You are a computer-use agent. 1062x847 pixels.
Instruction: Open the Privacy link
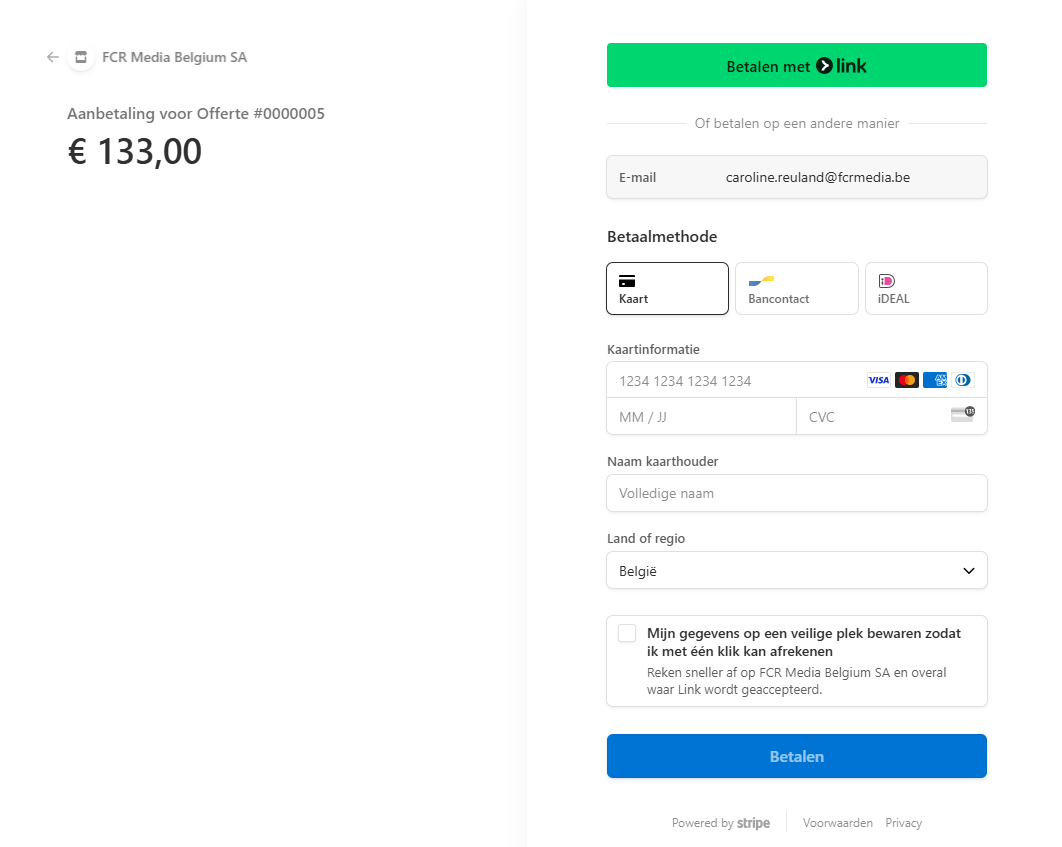pos(904,823)
